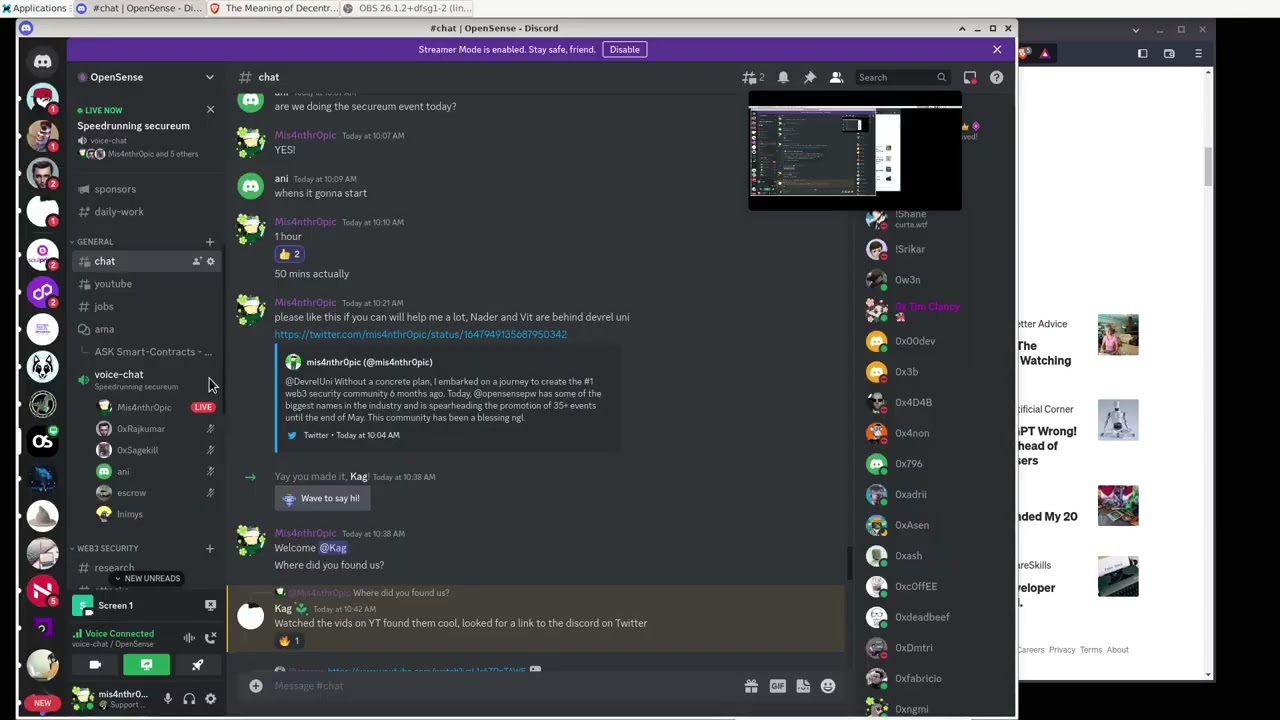Stop streaming Screen 1
1280x720 pixels.
(x=210, y=605)
